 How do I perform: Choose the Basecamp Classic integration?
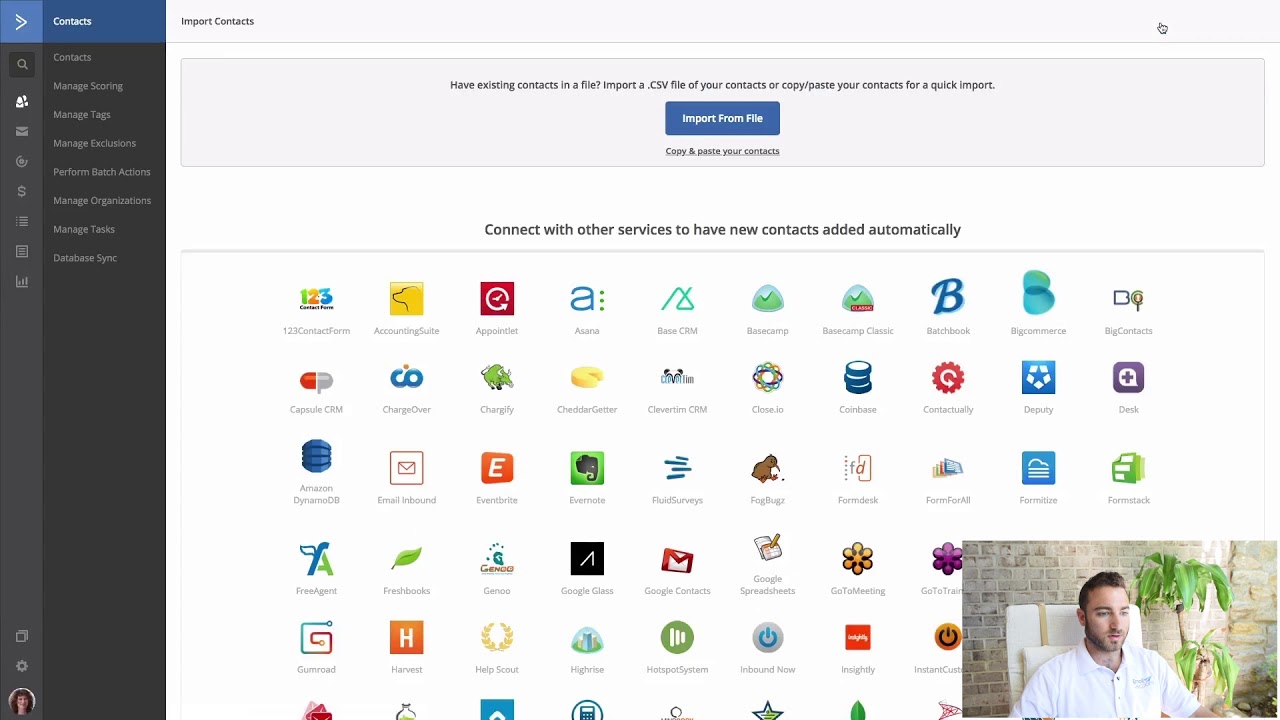pos(858,298)
